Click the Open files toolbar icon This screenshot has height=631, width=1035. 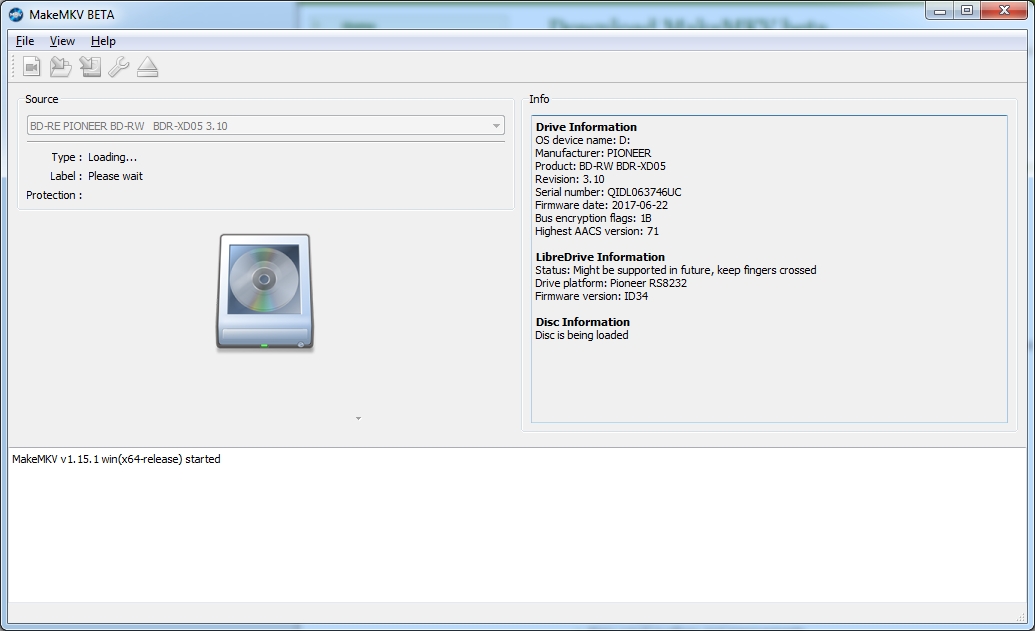[32, 67]
